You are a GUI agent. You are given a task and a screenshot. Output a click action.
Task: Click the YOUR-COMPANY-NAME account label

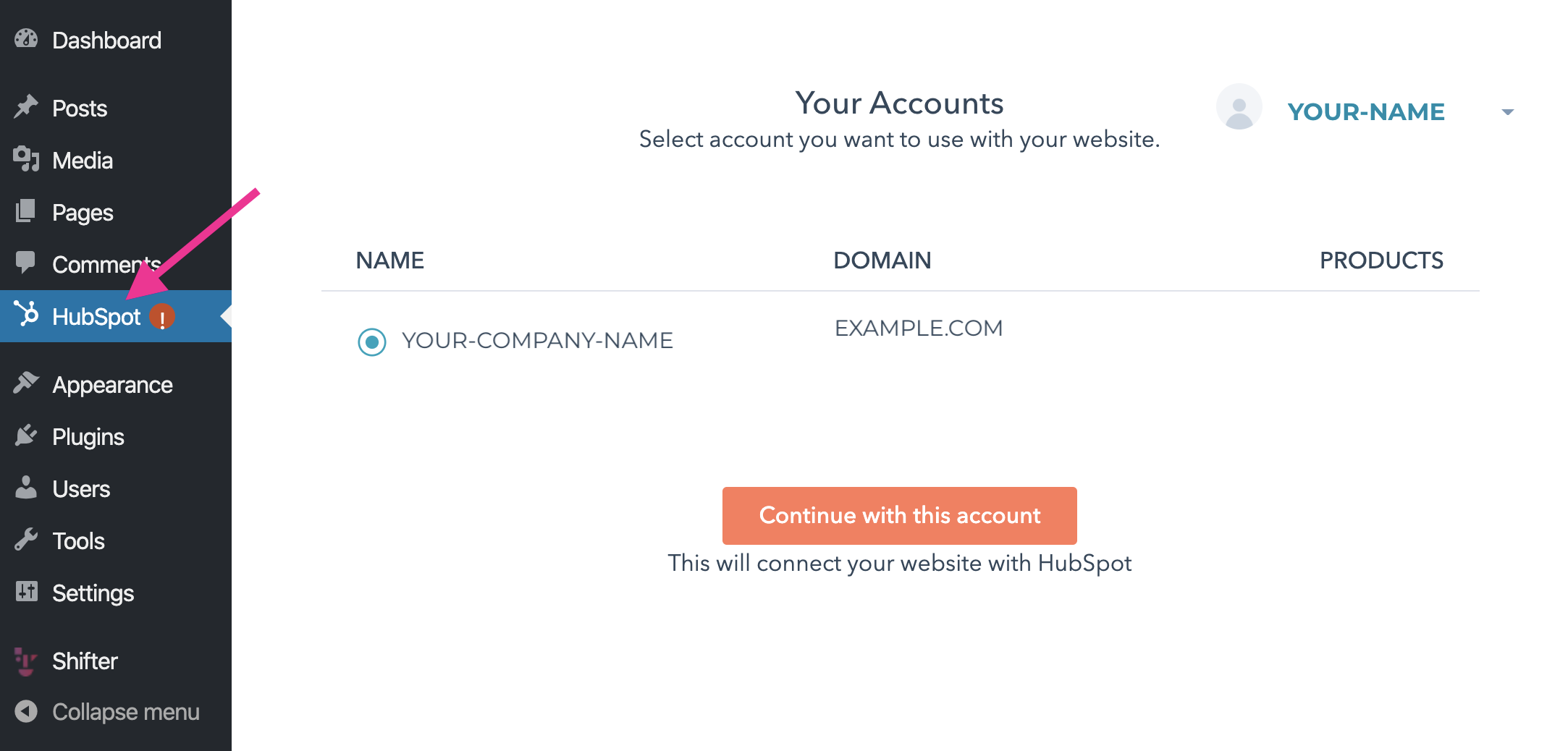(538, 341)
